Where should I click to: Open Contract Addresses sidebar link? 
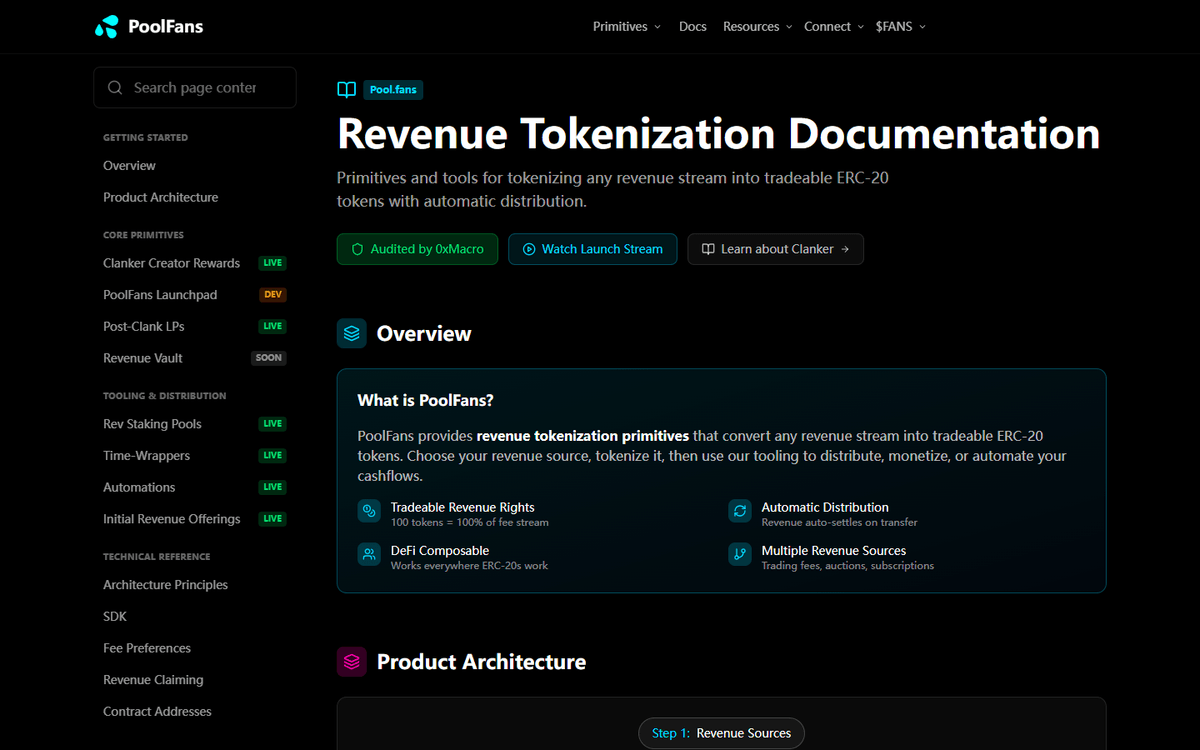[157, 712]
